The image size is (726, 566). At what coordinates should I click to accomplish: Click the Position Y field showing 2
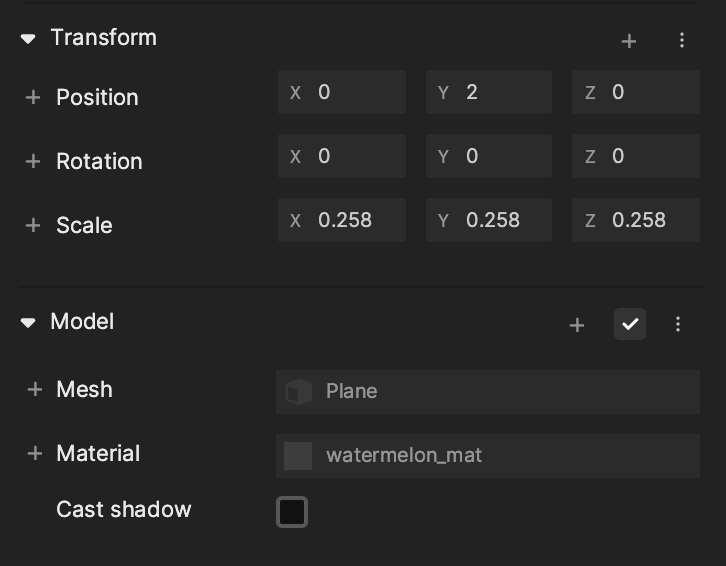(x=488, y=92)
